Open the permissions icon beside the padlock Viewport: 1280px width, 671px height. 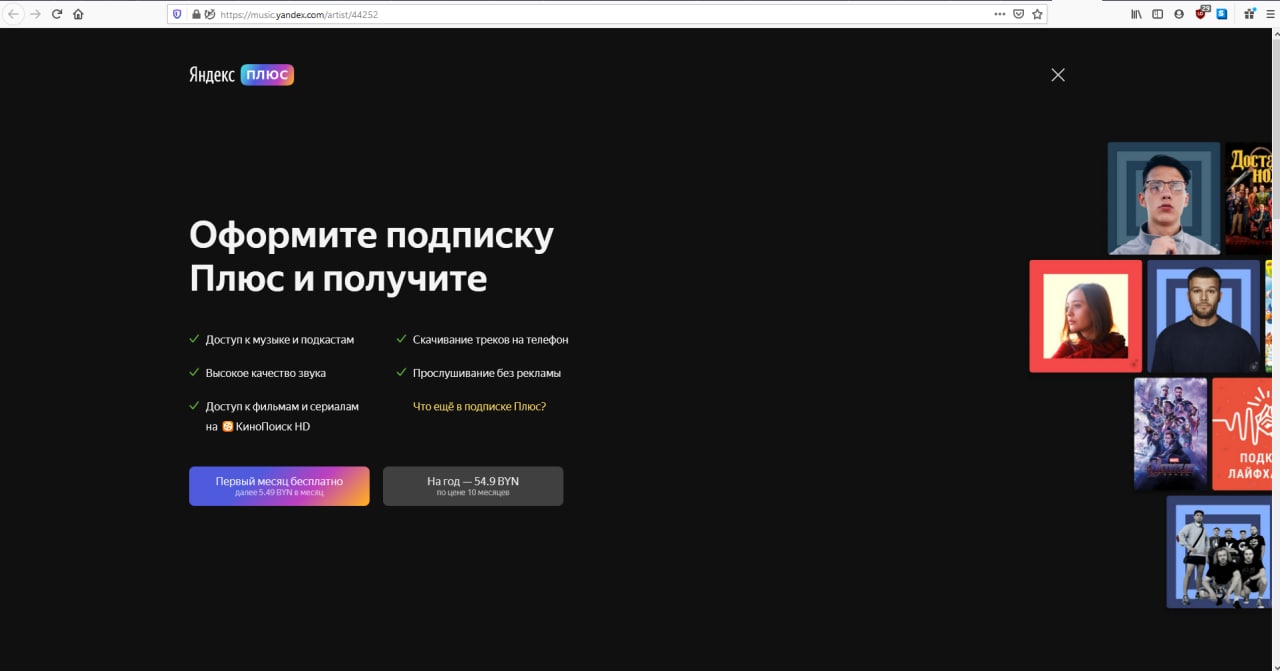pyautogui.click(x=210, y=14)
